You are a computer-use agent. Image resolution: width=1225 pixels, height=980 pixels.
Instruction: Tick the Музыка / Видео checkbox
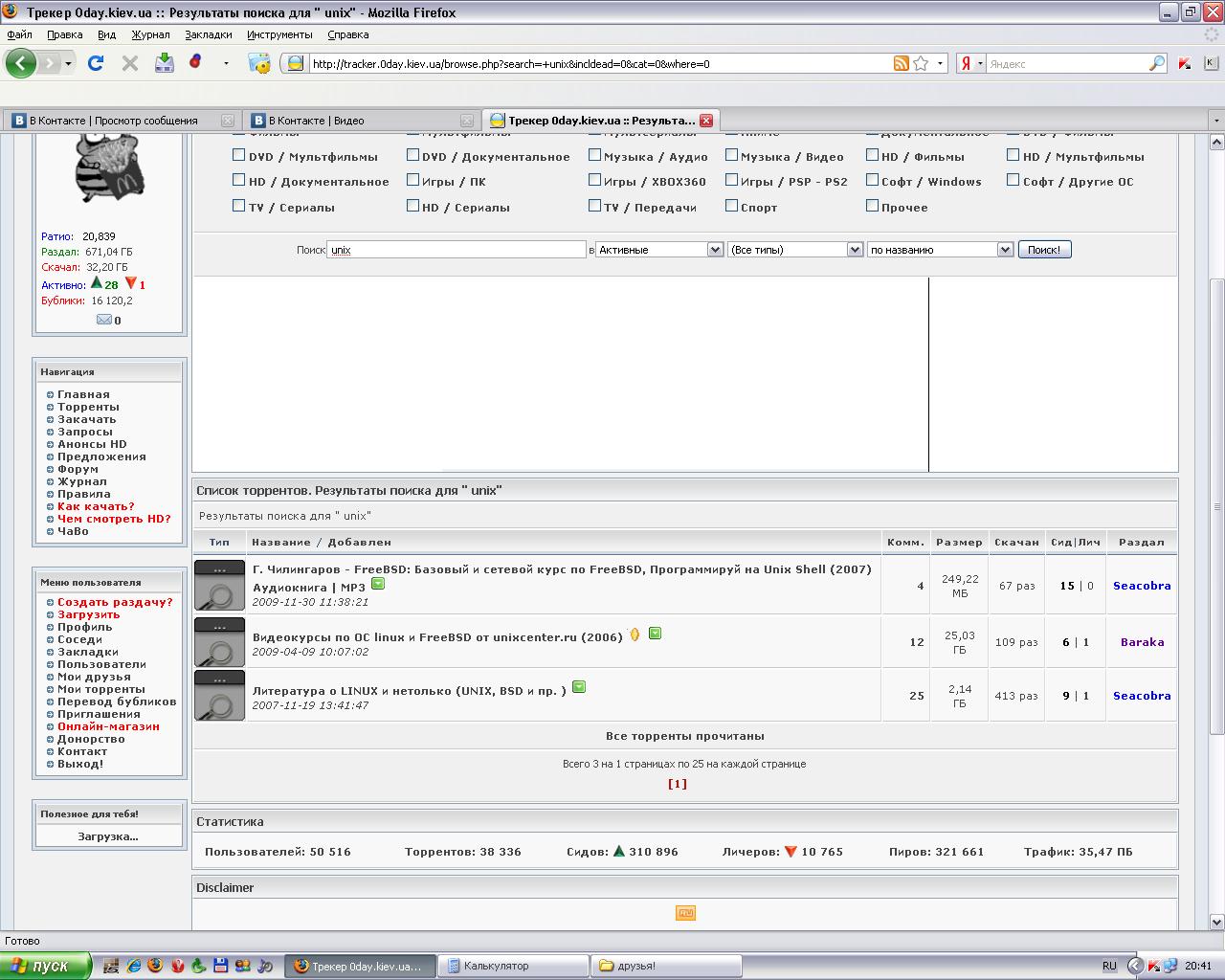pyautogui.click(x=731, y=155)
